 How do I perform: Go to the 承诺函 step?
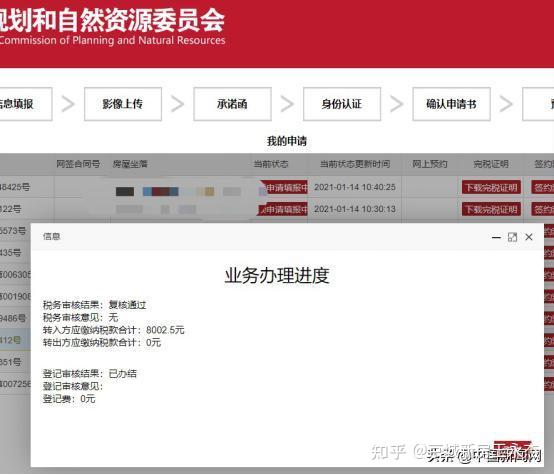(x=232, y=104)
